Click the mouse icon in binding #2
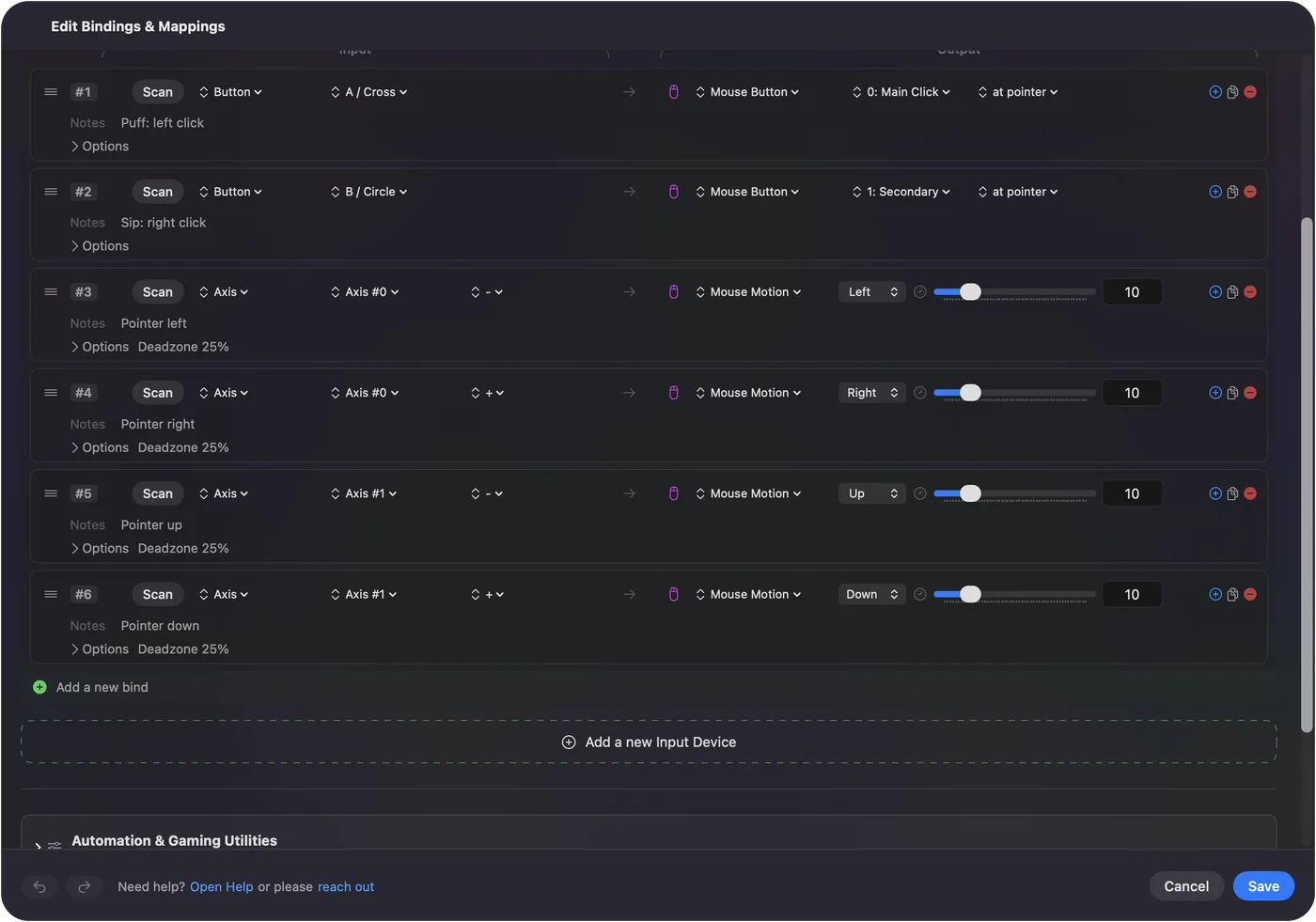 click(x=674, y=192)
